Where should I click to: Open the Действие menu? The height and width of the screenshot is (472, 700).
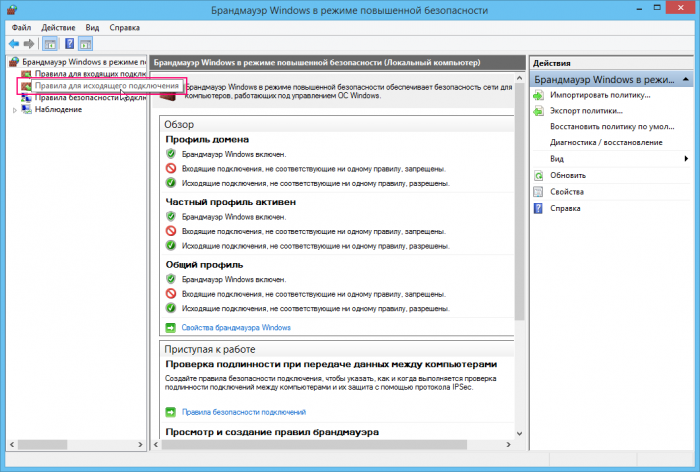58,28
